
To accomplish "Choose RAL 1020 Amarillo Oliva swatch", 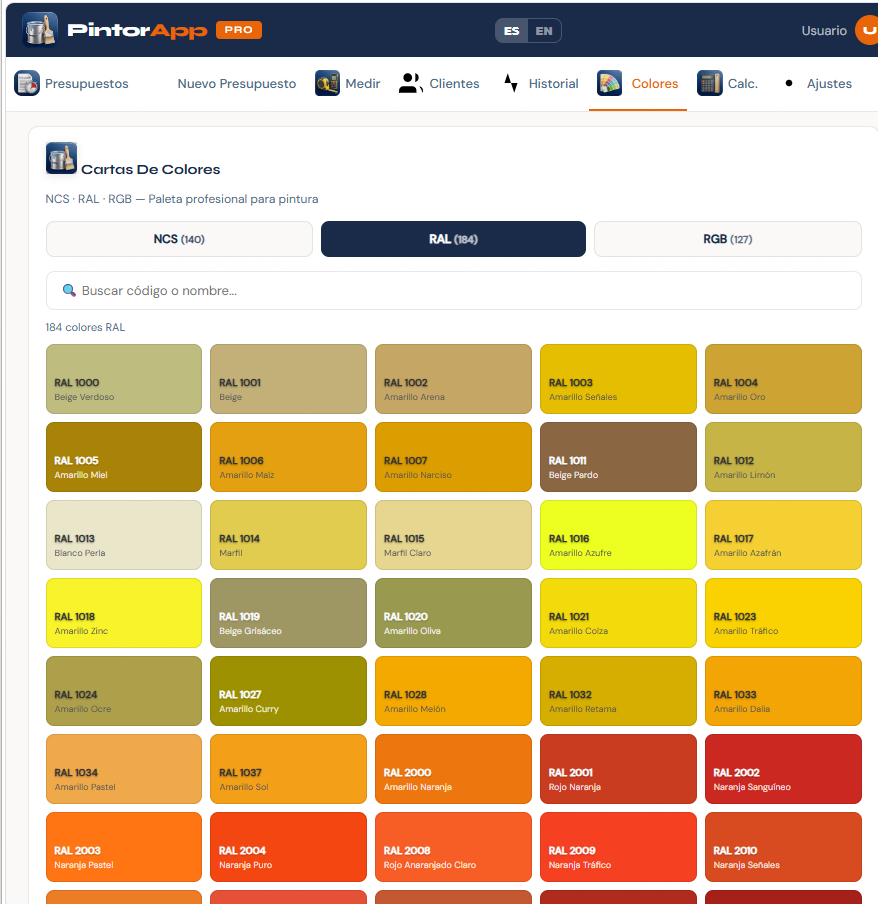I will pyautogui.click(x=453, y=613).
